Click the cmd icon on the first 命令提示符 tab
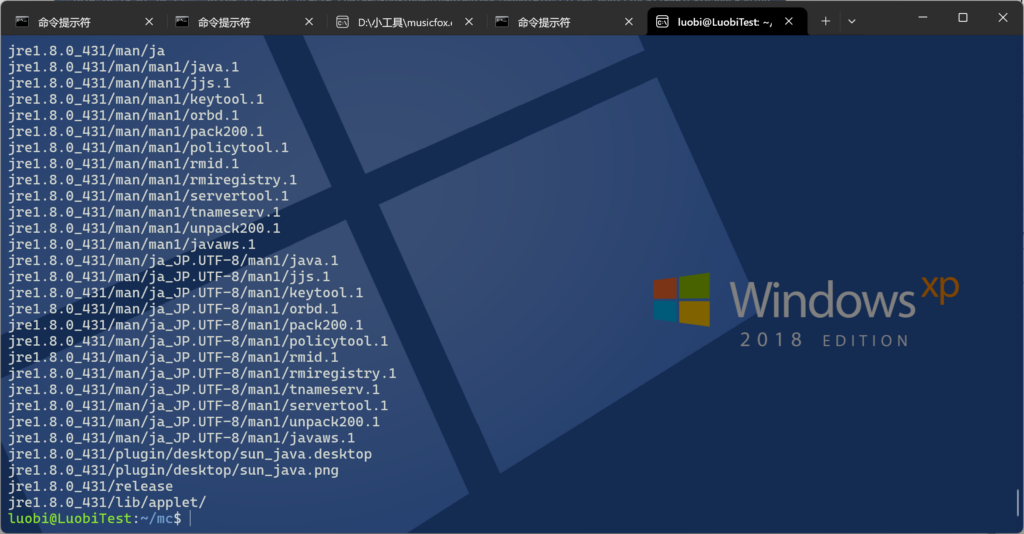This screenshot has width=1024, height=534. point(22,21)
